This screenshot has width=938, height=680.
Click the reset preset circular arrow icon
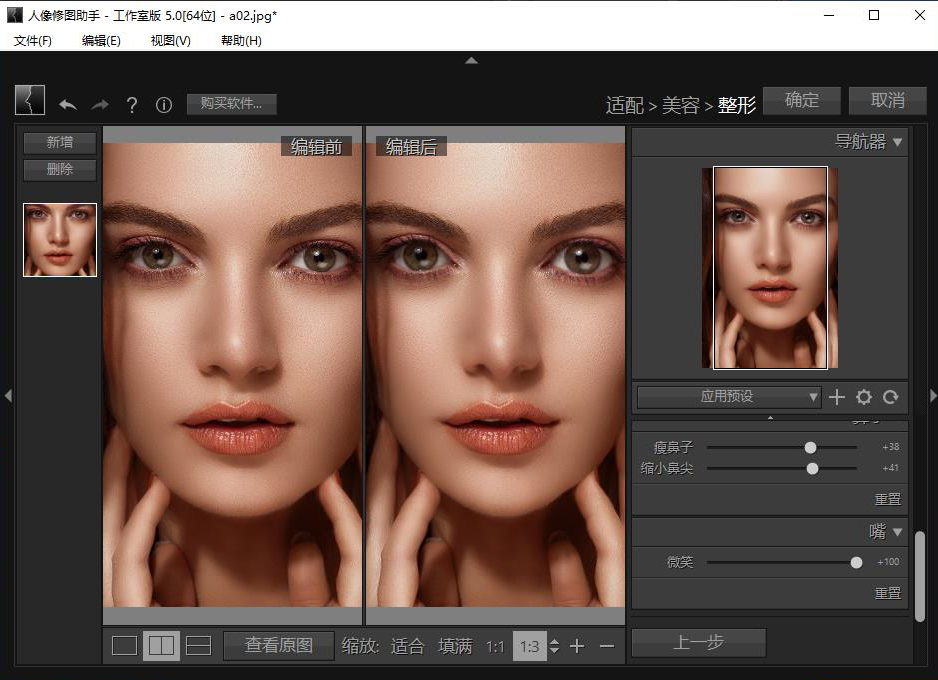point(890,397)
